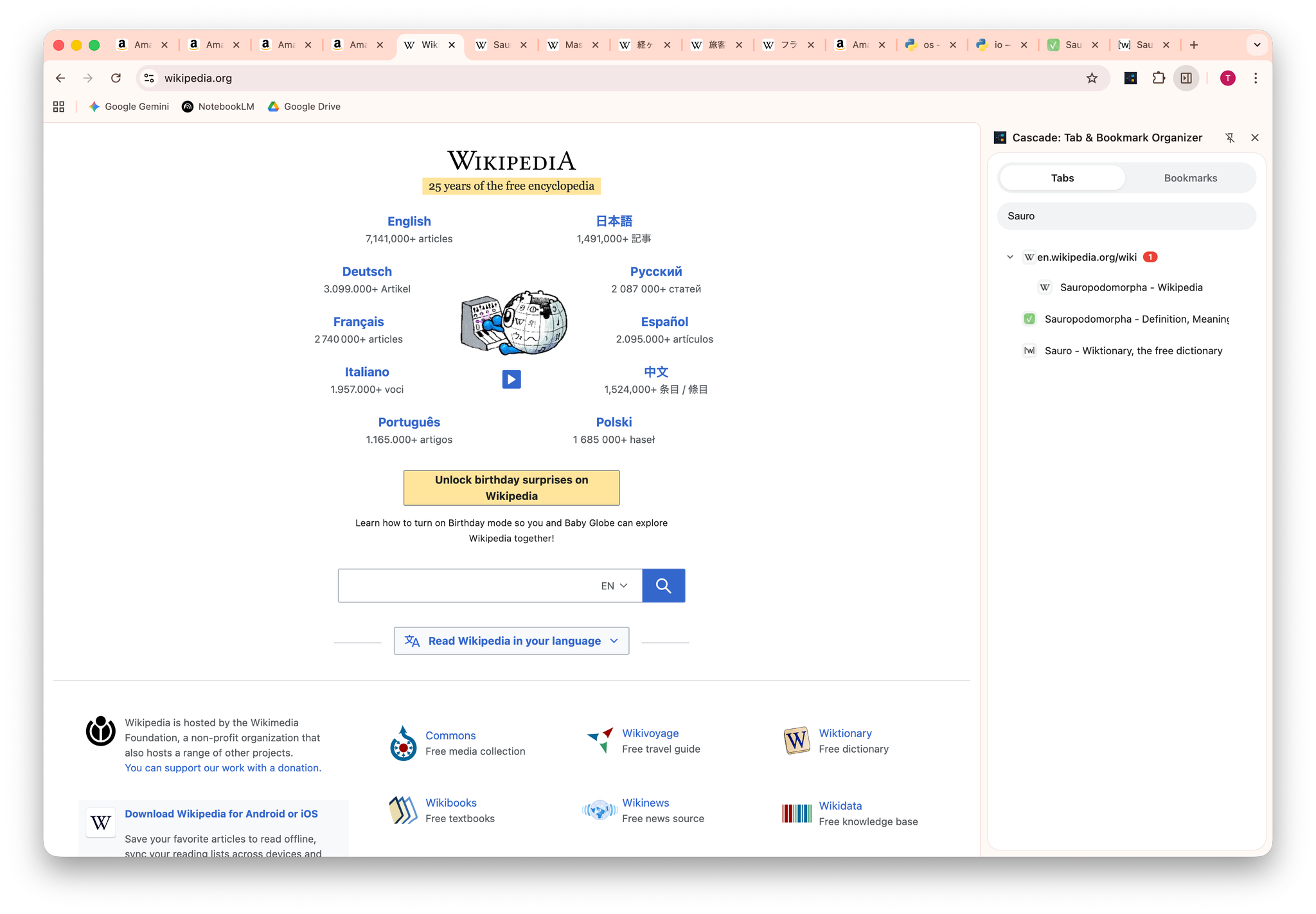Click the Cascade extension icon in the toolbar
1316x914 pixels.
(1130, 78)
